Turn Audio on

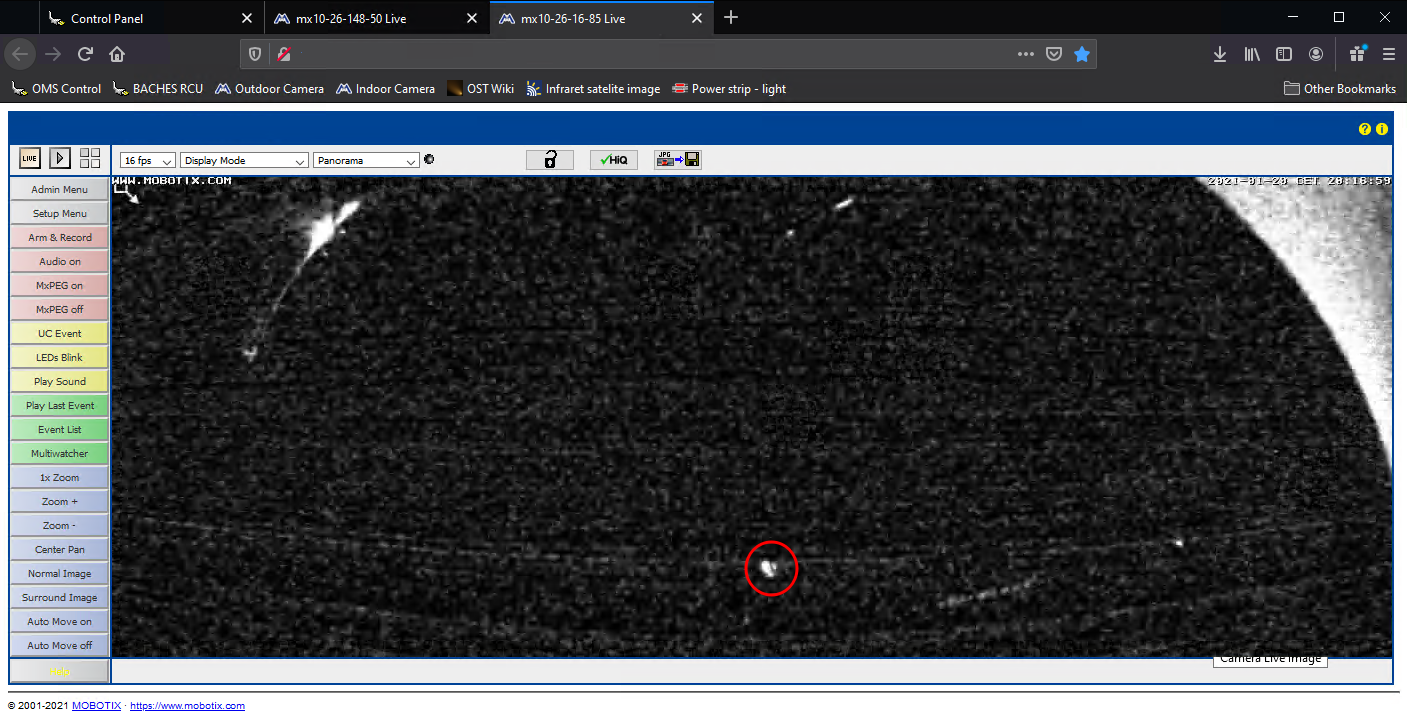pos(60,262)
